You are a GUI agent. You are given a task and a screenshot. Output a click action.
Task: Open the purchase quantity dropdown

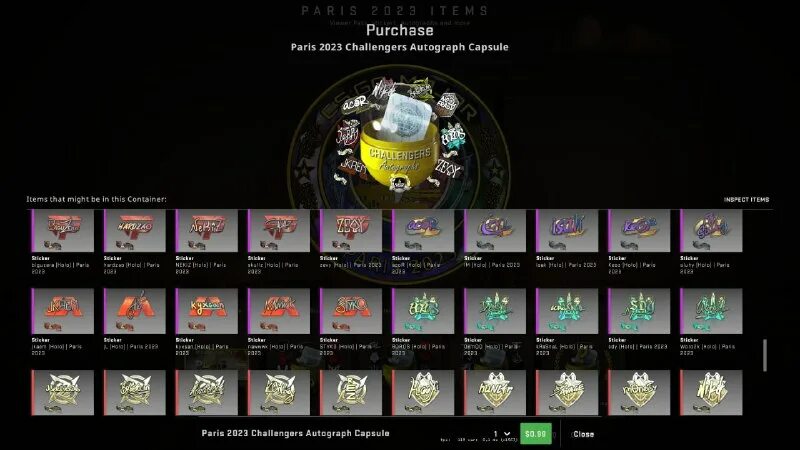[502, 434]
